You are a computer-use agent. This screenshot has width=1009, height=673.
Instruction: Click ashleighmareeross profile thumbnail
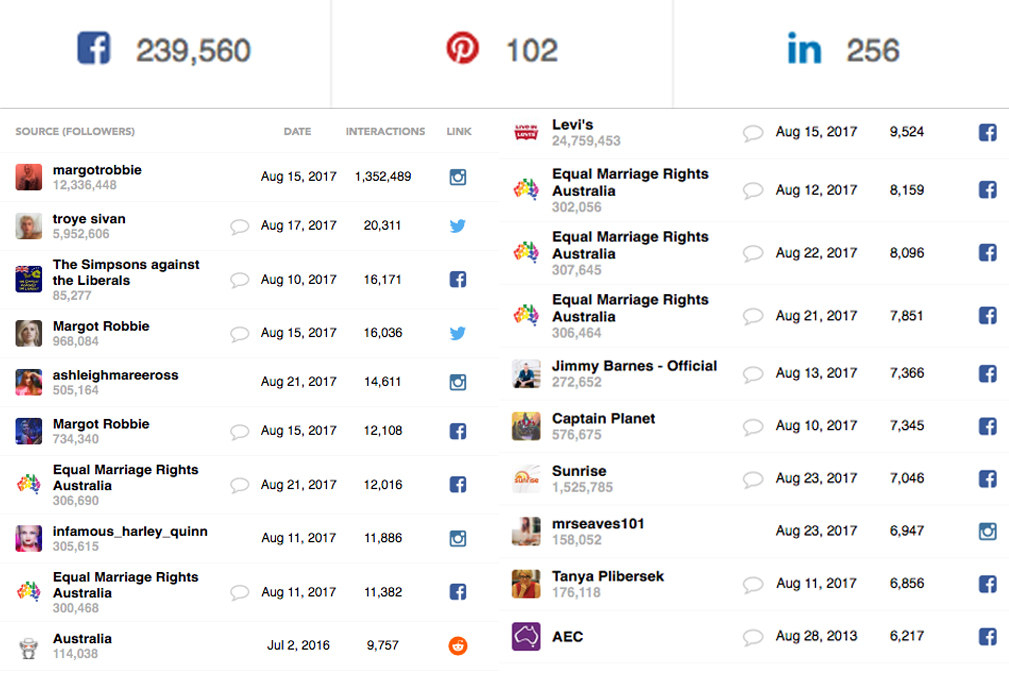29,382
